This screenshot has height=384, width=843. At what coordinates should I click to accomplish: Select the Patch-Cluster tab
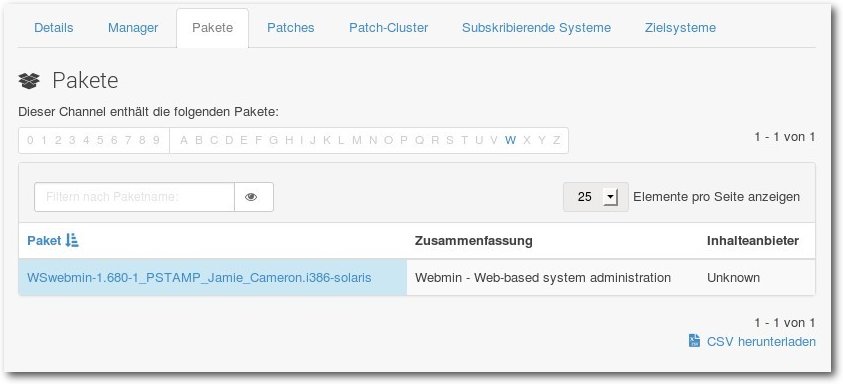pos(388,28)
